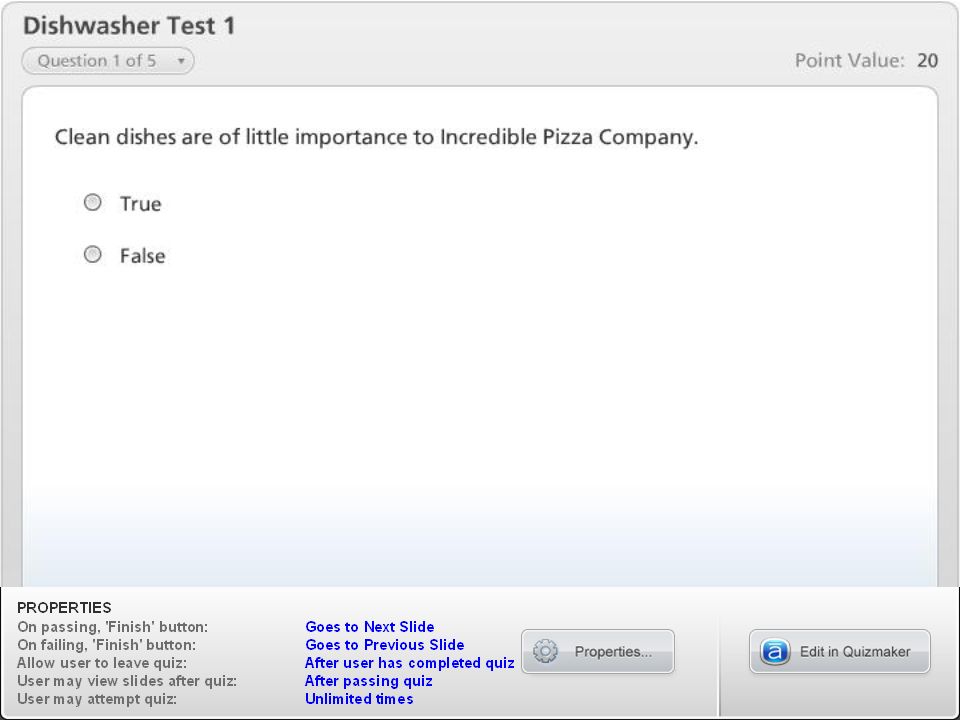Click the arrow in the question selector
960x720 pixels.
pyautogui.click(x=181, y=61)
